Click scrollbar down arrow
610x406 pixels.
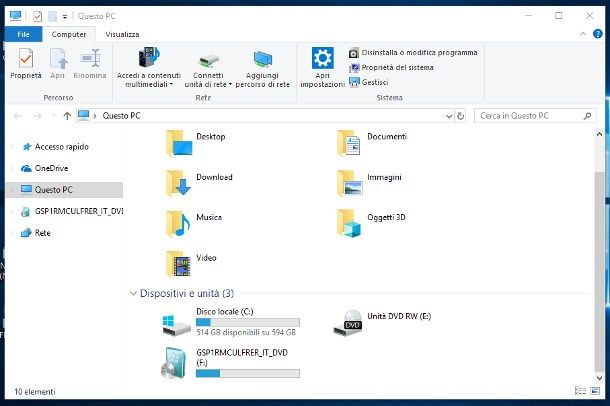click(x=599, y=378)
